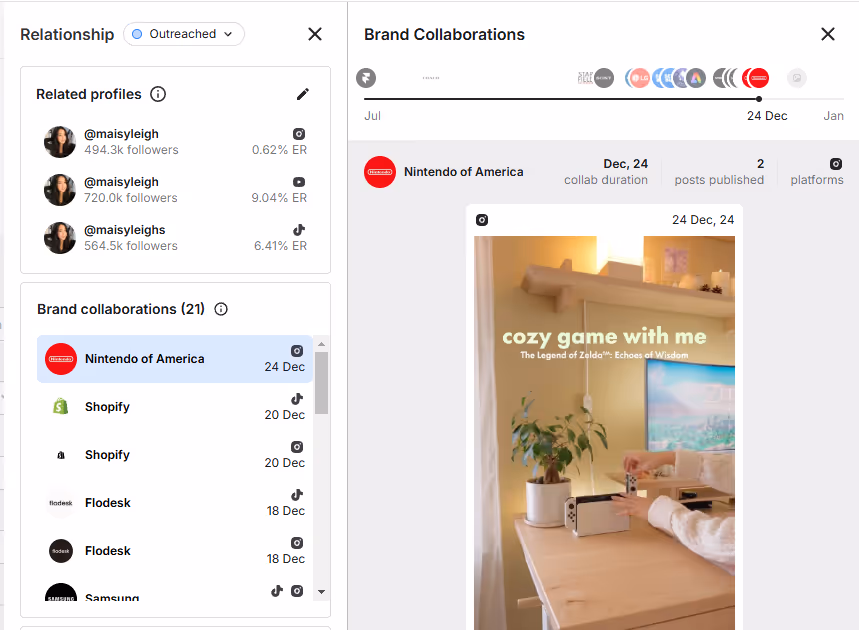
Task: Click Instagram icon on Shopify 20 Dec row
Action: (x=297, y=447)
